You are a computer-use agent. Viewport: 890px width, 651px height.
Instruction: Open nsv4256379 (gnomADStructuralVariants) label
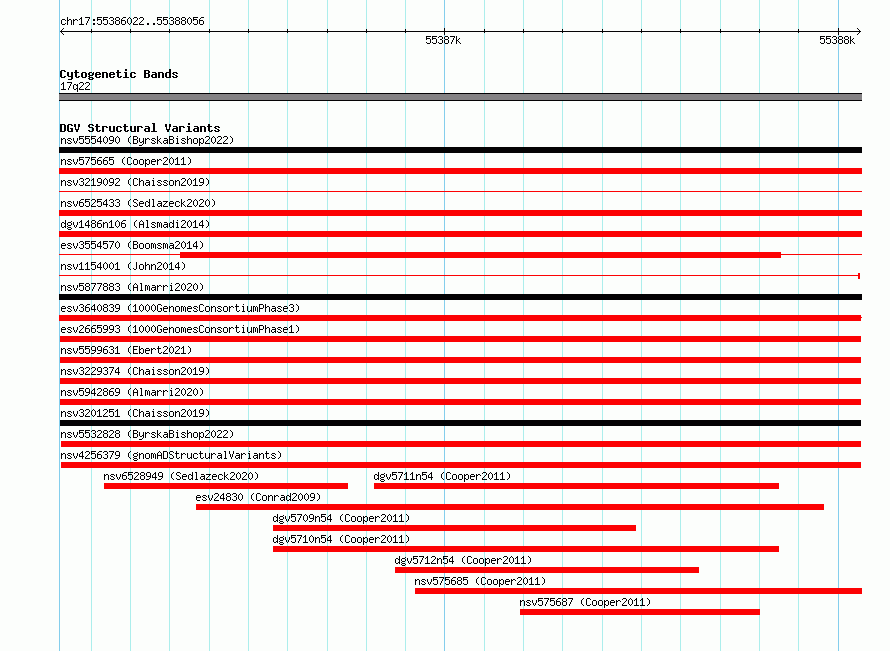[171, 455]
